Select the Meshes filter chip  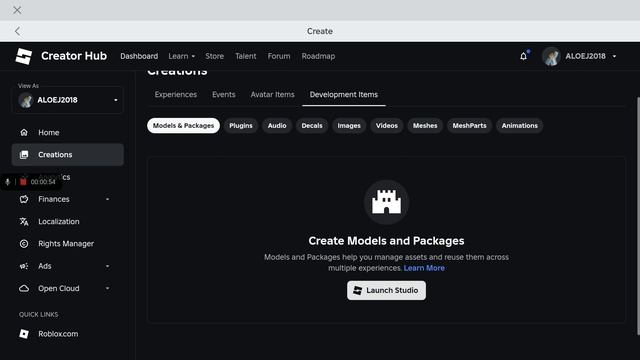click(x=425, y=126)
